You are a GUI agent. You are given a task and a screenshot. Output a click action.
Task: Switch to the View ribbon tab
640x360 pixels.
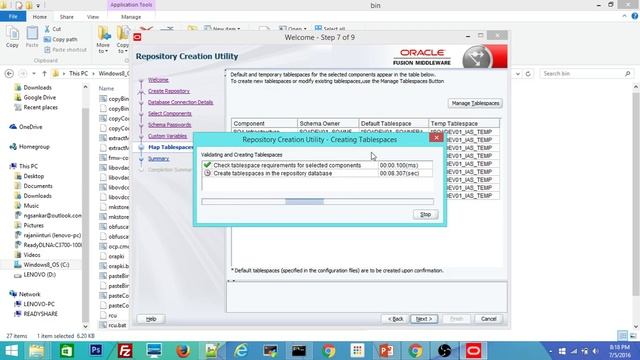[x=93, y=17]
